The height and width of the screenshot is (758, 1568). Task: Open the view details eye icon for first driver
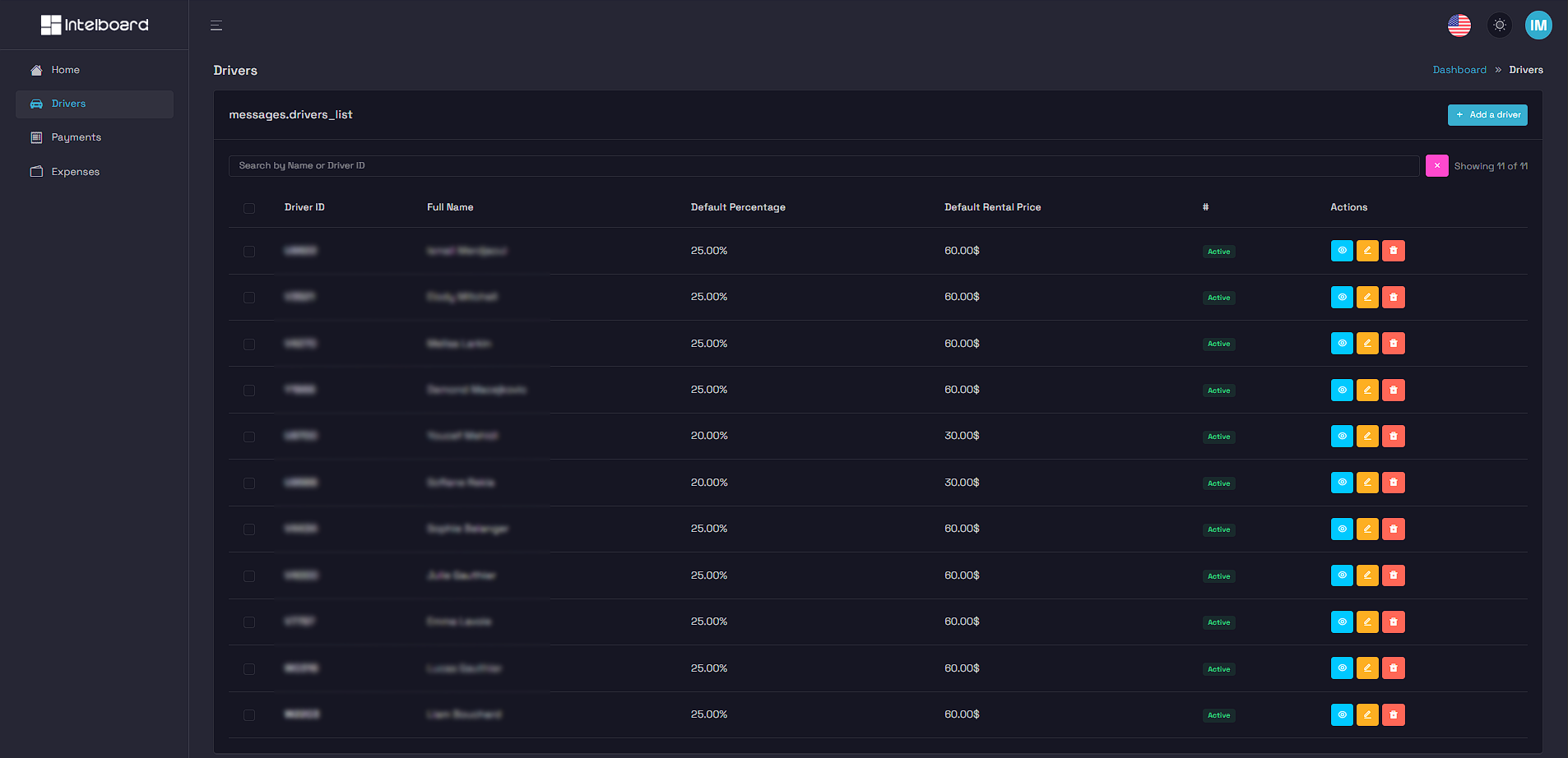(x=1342, y=251)
